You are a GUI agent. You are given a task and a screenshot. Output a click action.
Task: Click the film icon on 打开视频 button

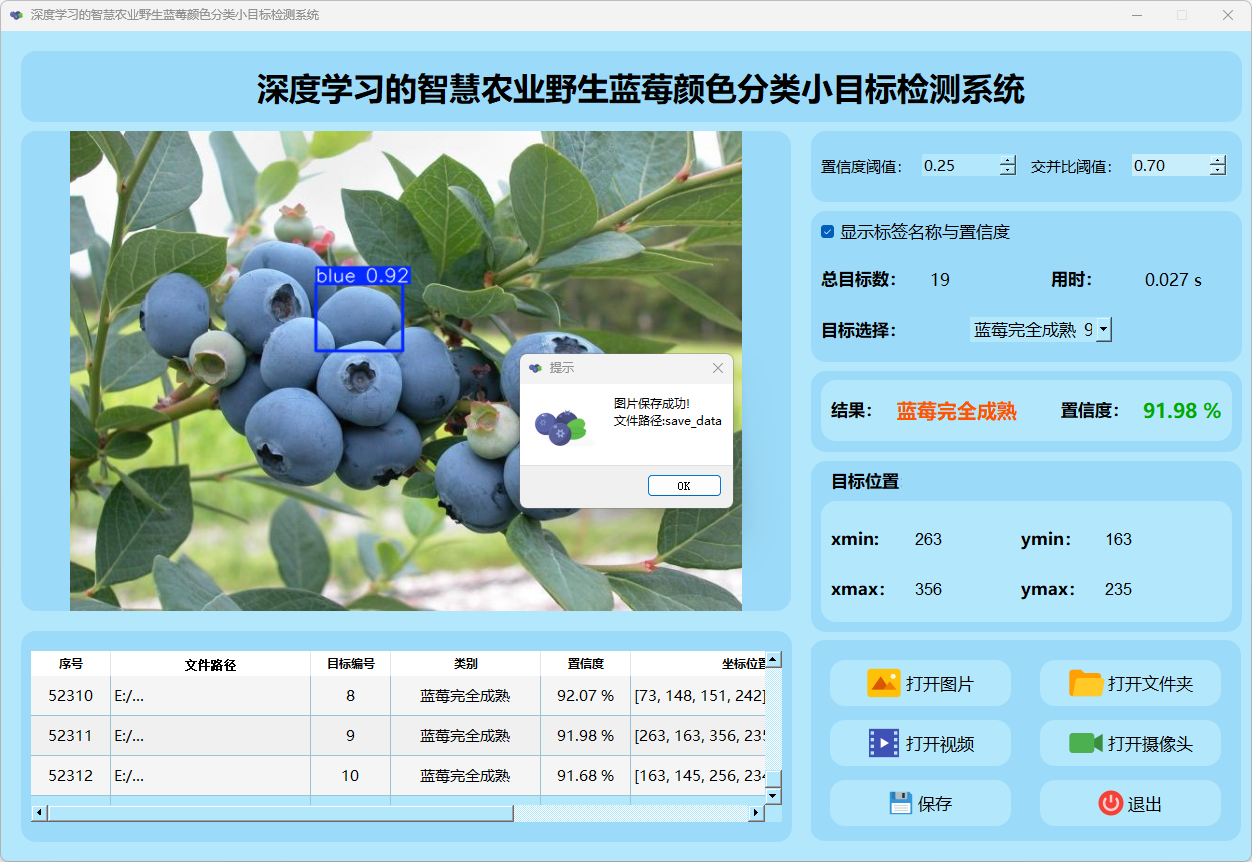click(884, 743)
